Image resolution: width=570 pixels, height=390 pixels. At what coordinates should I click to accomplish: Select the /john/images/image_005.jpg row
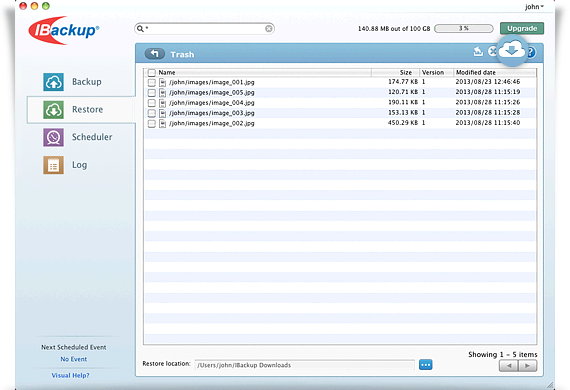[340, 93]
